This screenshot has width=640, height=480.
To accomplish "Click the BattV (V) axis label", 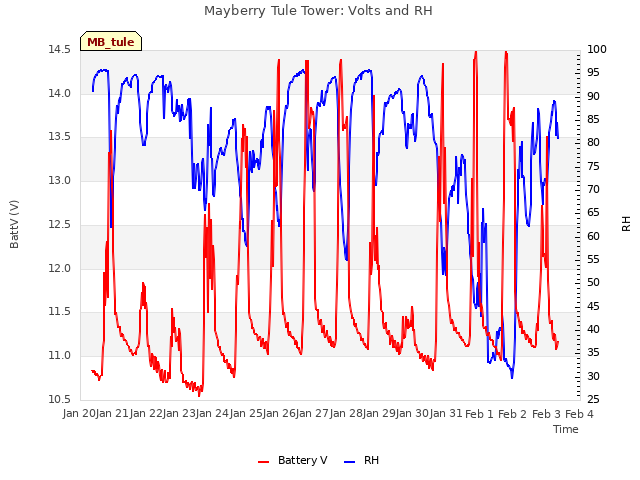I will click(14, 224).
